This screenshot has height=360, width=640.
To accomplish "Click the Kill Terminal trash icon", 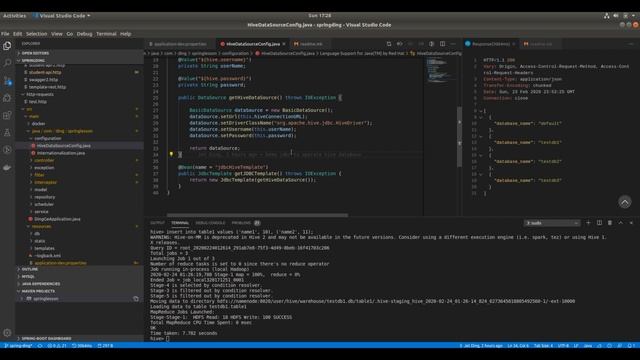I will [610, 223].
